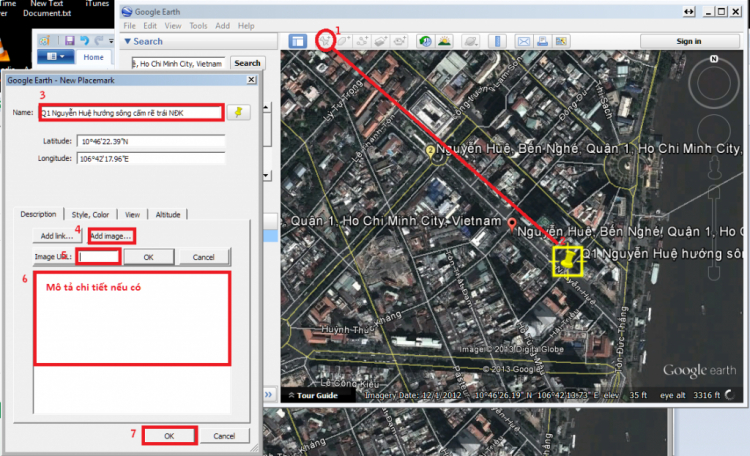Expand the Tour Guide bar
The height and width of the screenshot is (456, 750).
tap(313, 395)
